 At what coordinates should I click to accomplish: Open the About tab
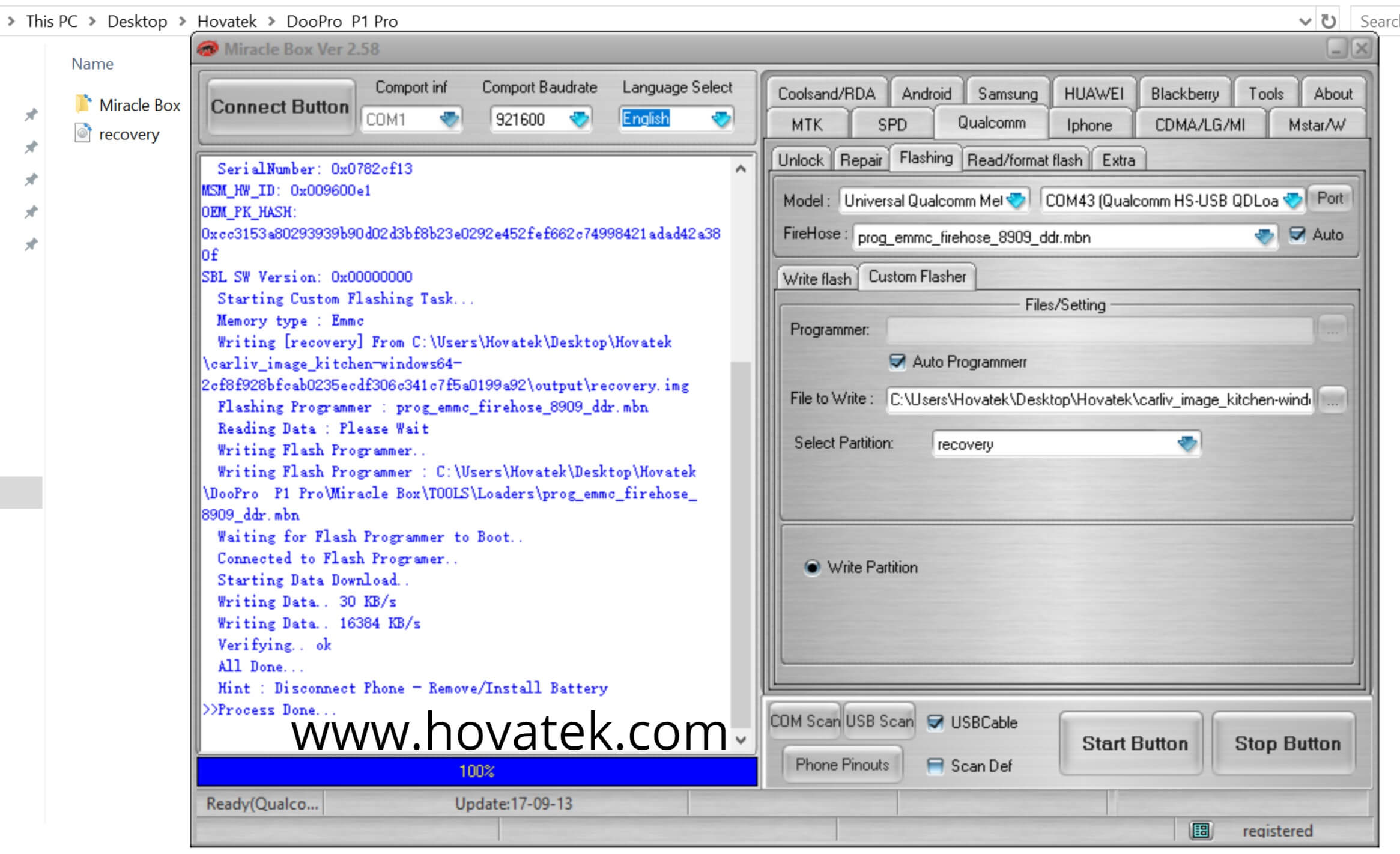point(1333,94)
